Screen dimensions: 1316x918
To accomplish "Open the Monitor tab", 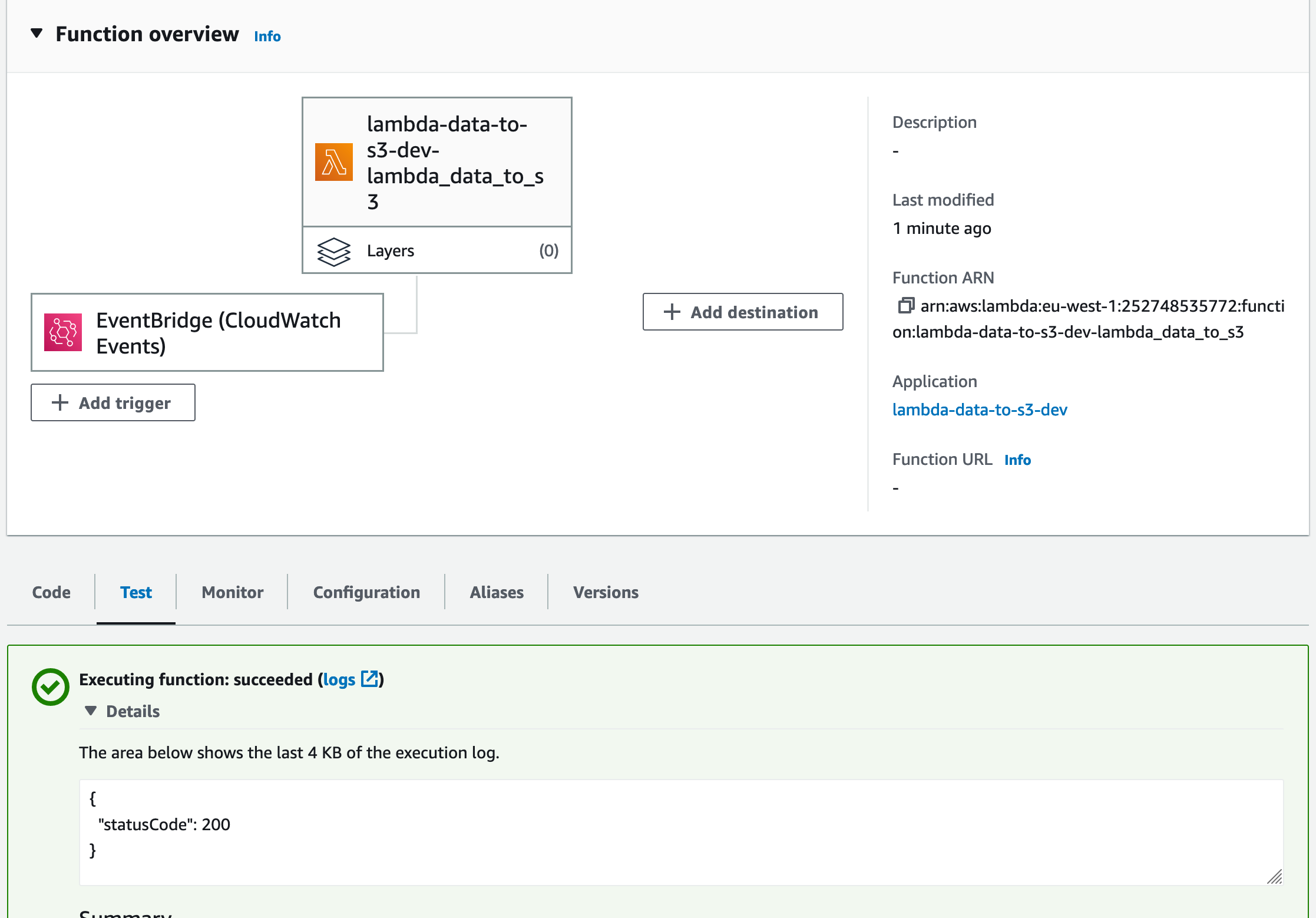I will click(x=233, y=592).
